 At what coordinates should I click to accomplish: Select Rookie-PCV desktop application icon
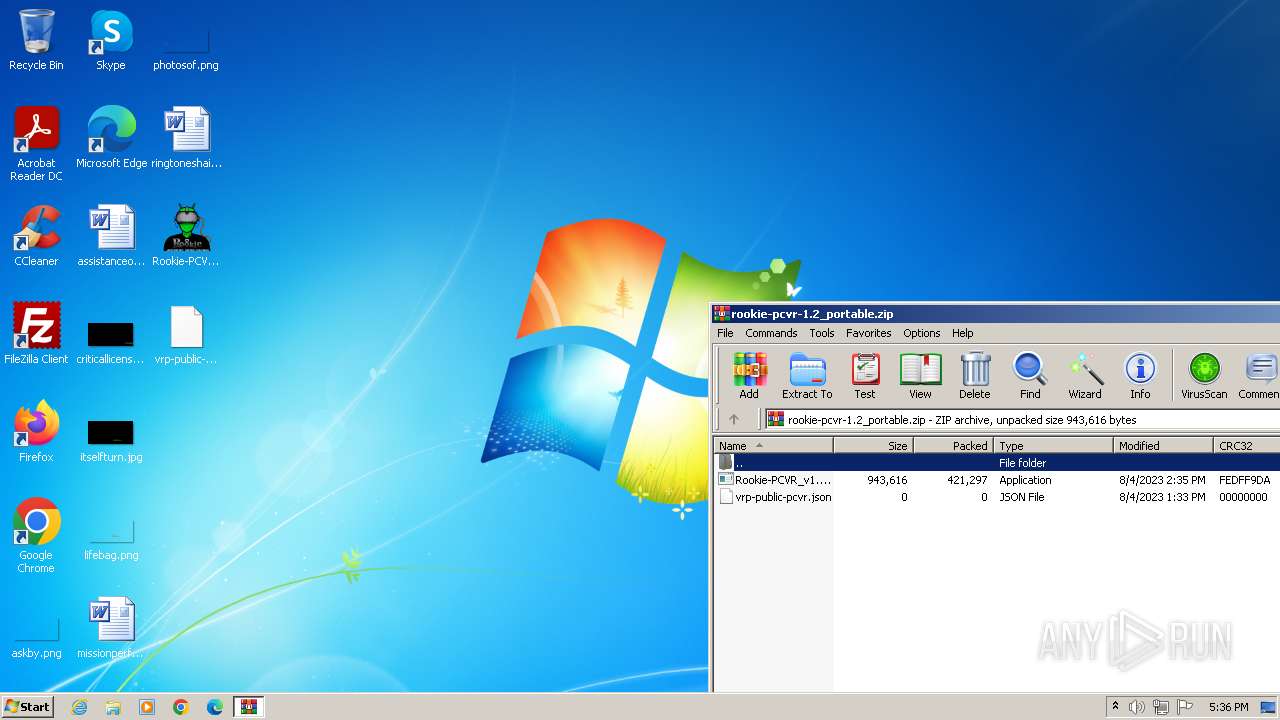[x=186, y=236]
